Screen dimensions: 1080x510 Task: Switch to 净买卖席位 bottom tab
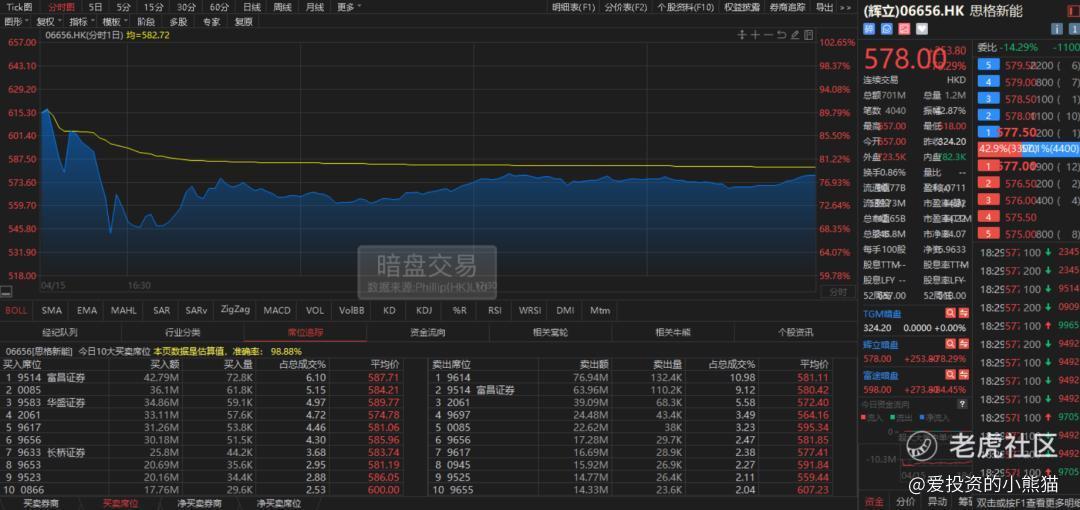point(279,504)
